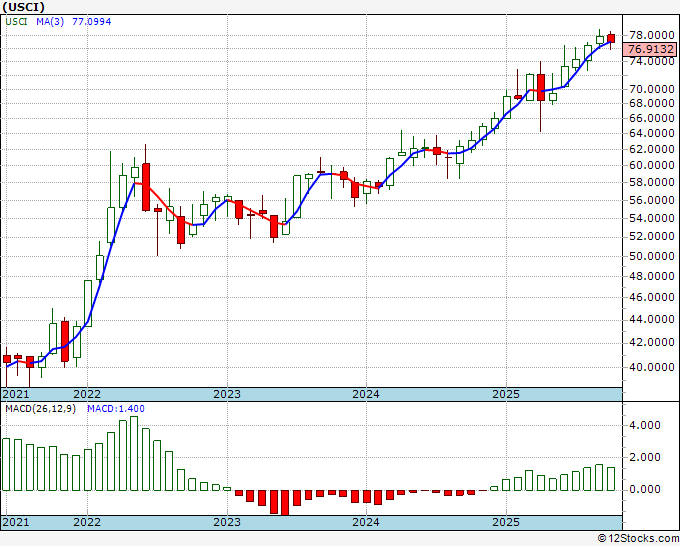
Task: Select the 58.0000 price axis label
Action: coord(652,182)
